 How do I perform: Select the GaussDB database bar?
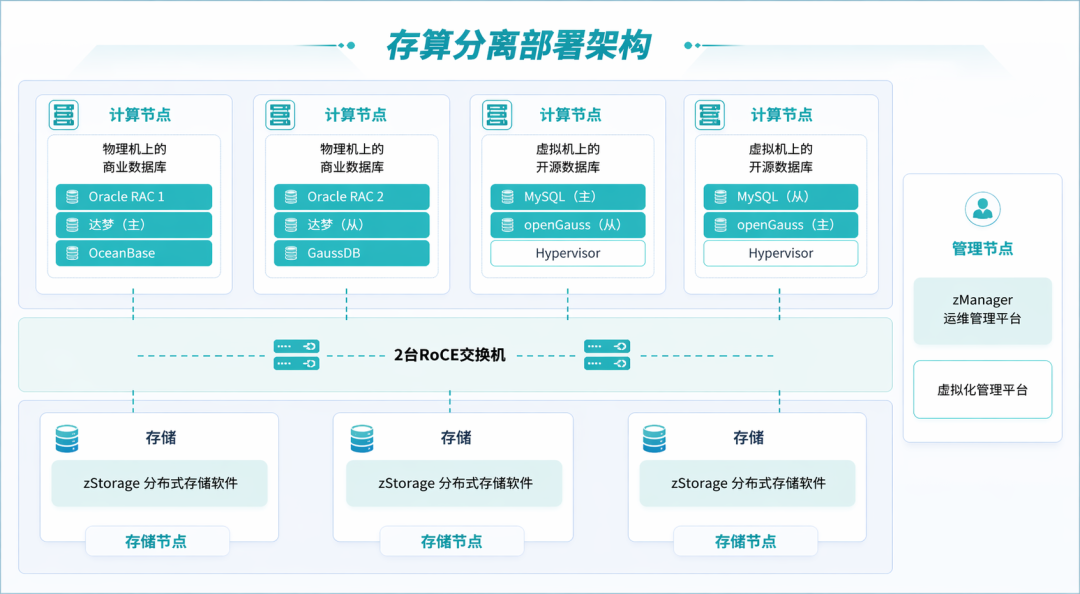pos(352,254)
